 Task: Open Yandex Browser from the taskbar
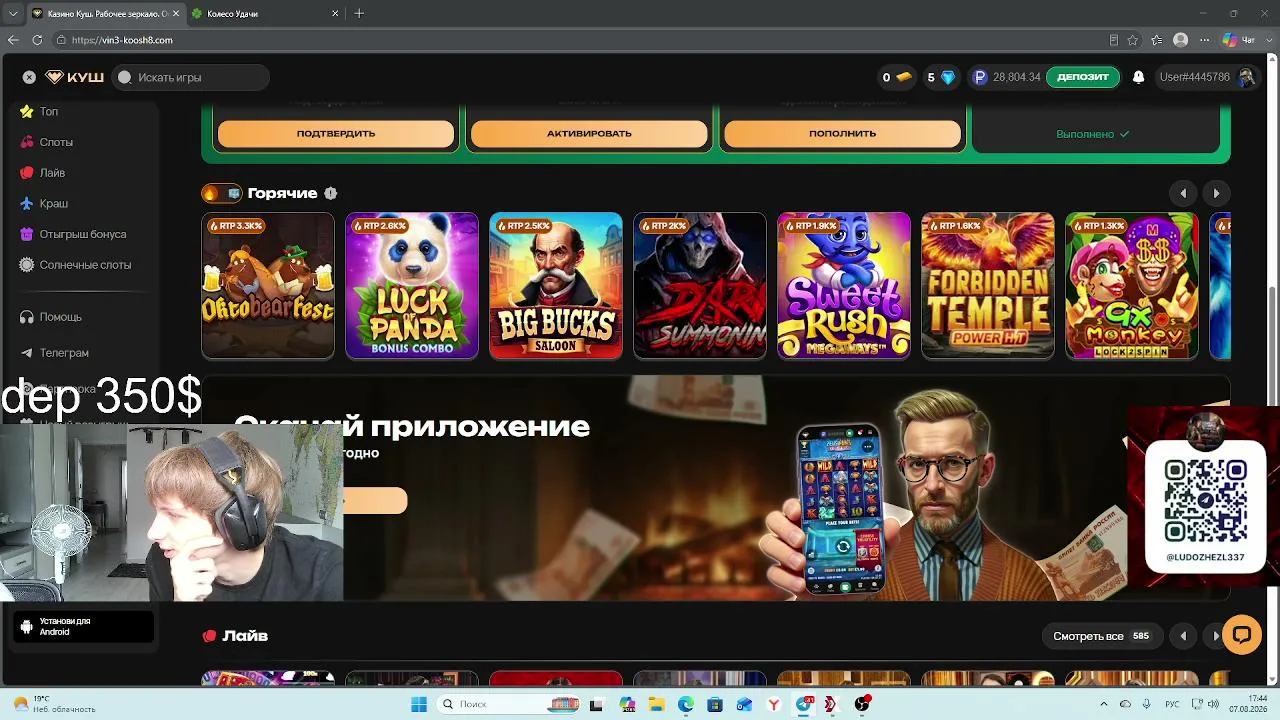[x=774, y=704]
